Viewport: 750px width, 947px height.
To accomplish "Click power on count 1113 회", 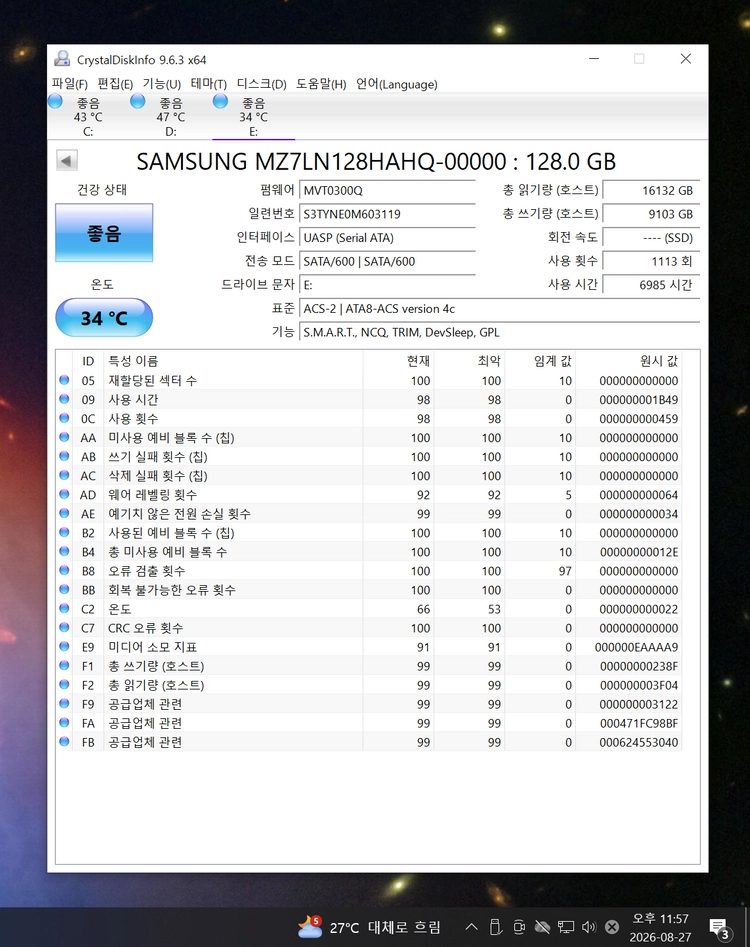I will 651,261.
